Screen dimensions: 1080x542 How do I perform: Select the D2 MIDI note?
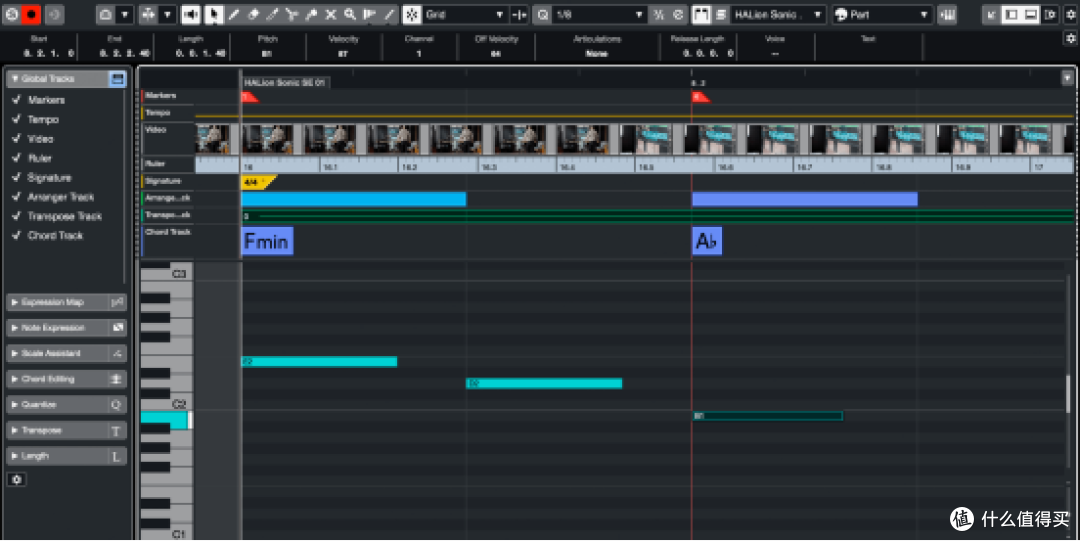(544, 383)
